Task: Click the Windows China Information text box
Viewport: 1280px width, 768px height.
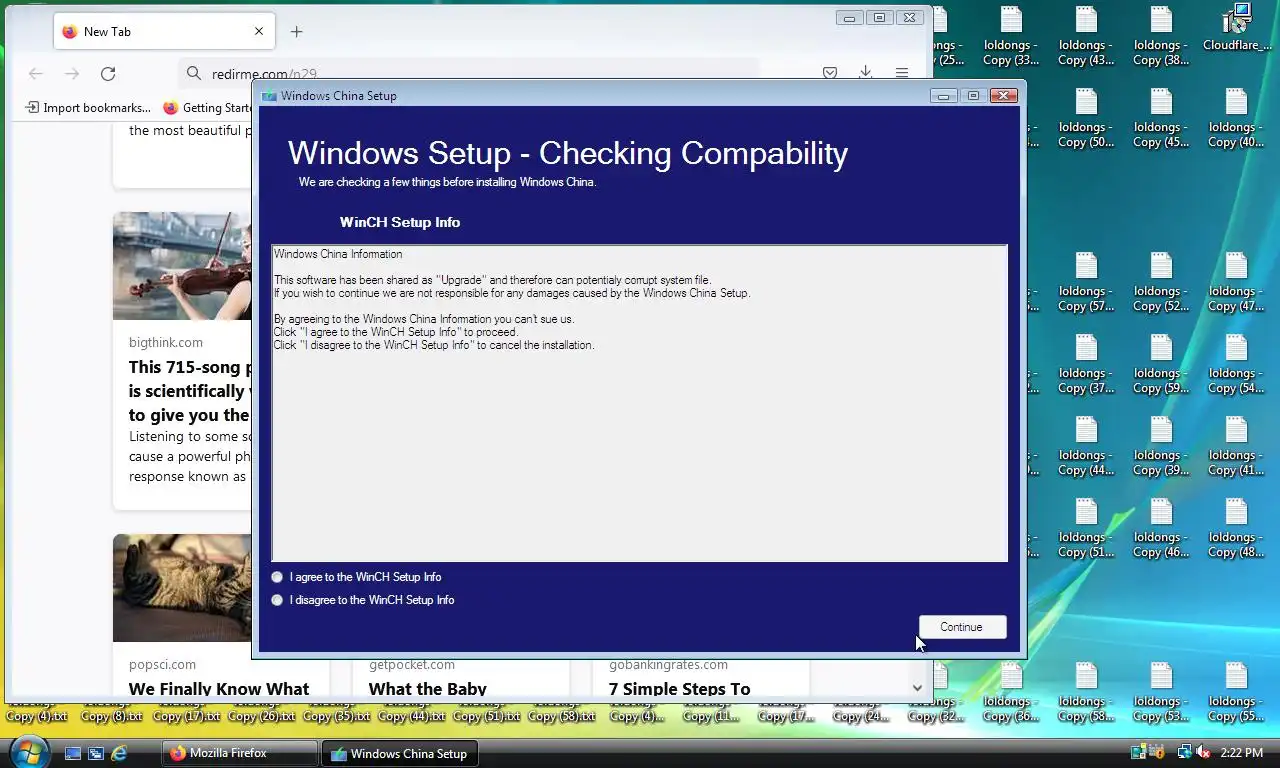Action: 639,403
